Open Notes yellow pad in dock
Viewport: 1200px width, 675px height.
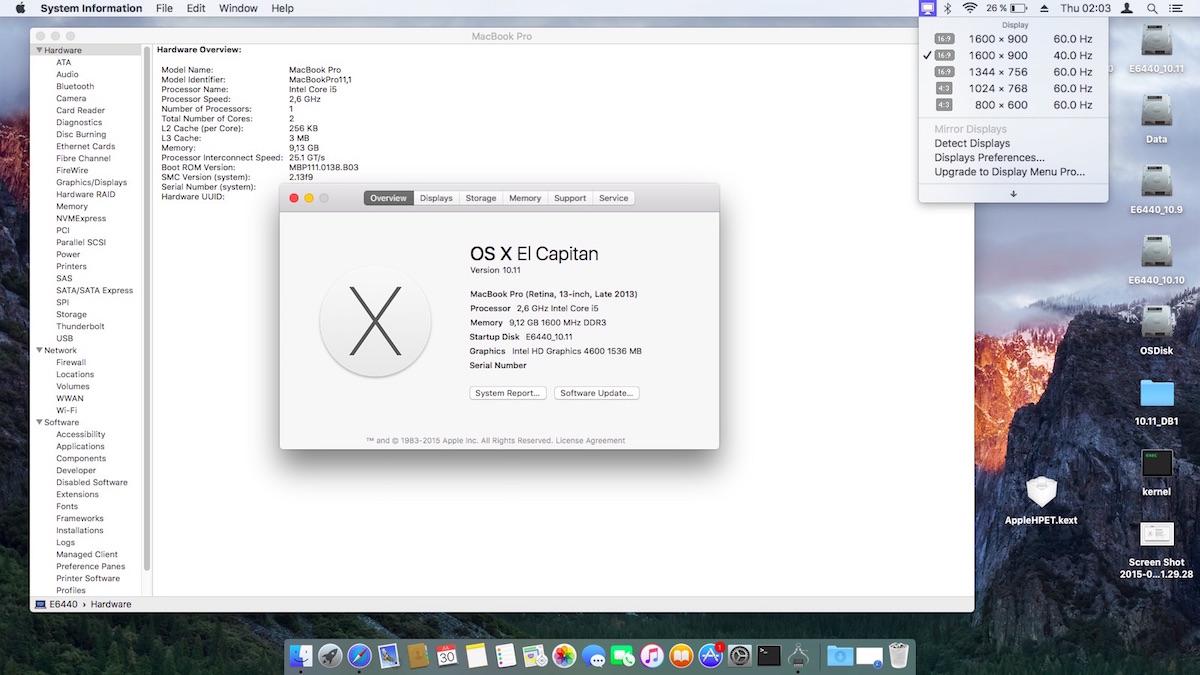pyautogui.click(x=476, y=656)
